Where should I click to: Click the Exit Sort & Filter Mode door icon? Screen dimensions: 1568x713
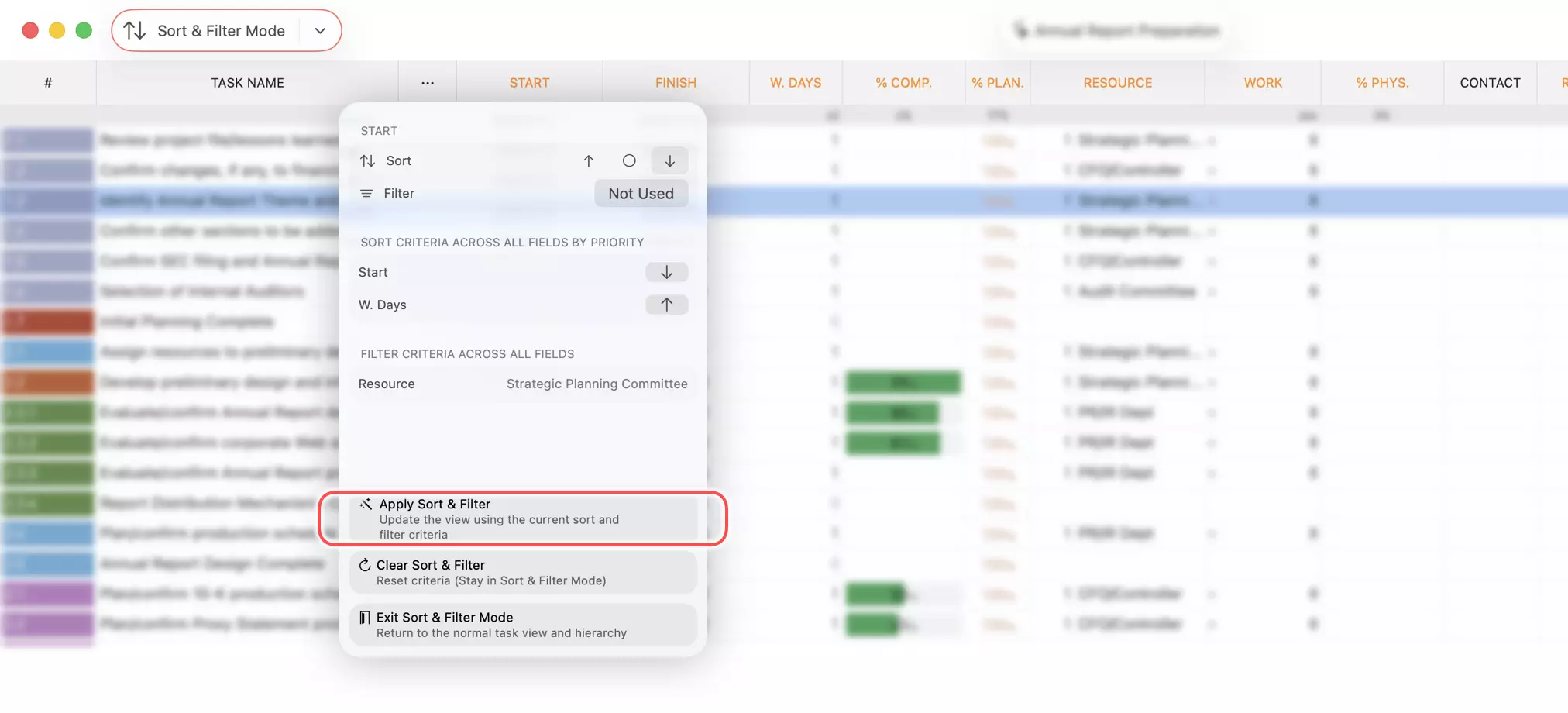(x=363, y=617)
